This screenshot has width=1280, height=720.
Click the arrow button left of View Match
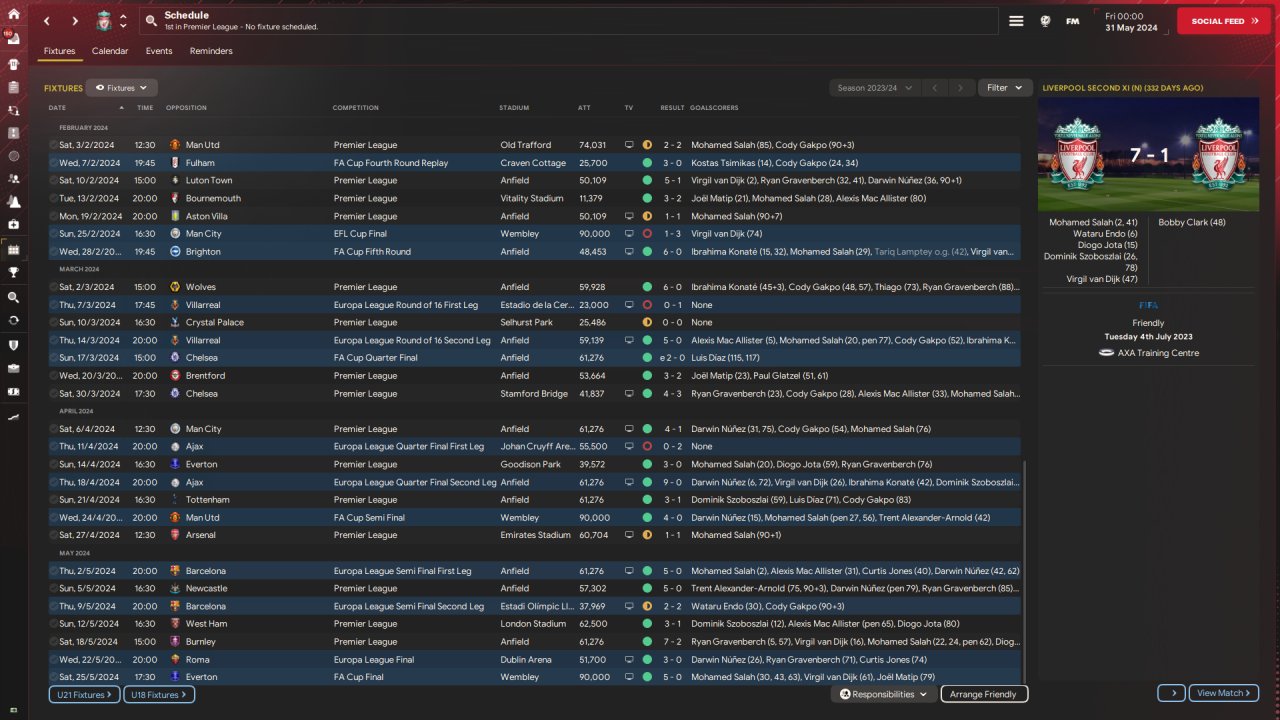[x=1171, y=693]
